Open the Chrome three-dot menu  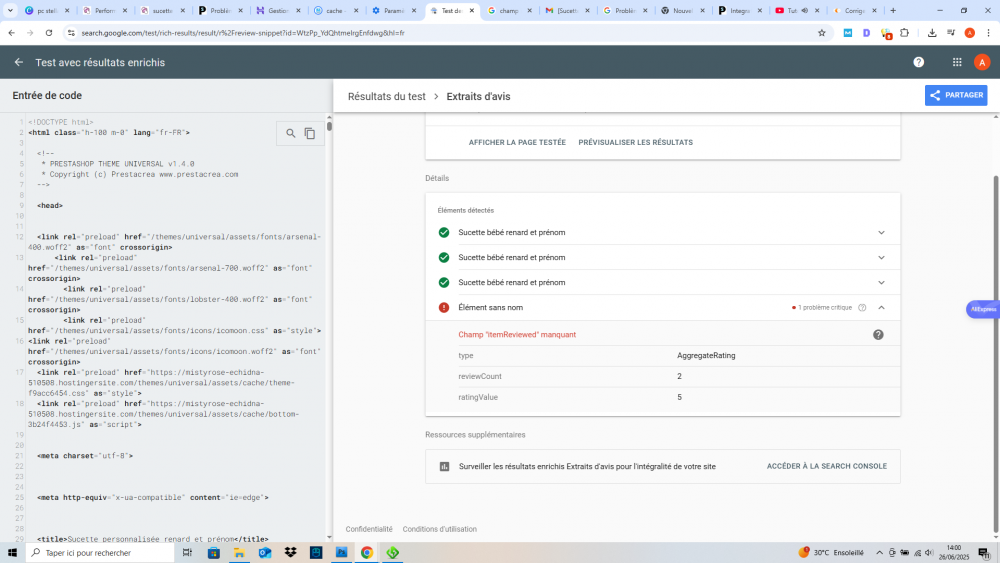(988, 33)
